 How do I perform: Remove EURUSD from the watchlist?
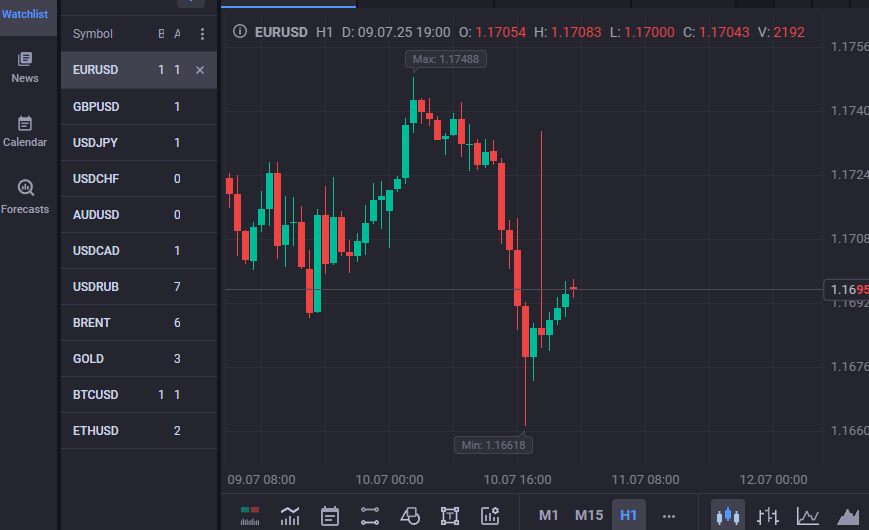[x=200, y=70]
